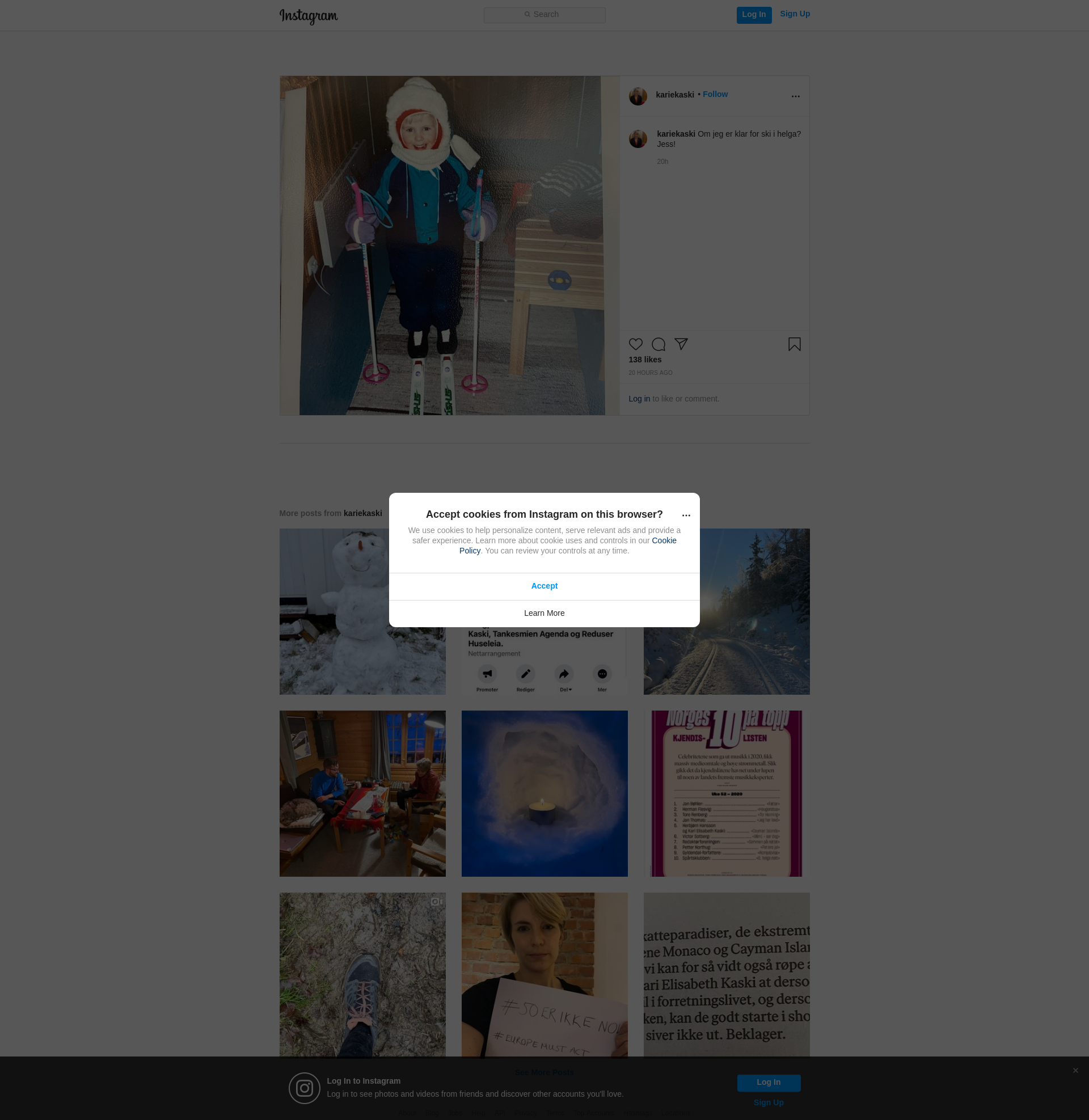
Task: Click the Instagram camera logo in banner
Action: point(304,1088)
